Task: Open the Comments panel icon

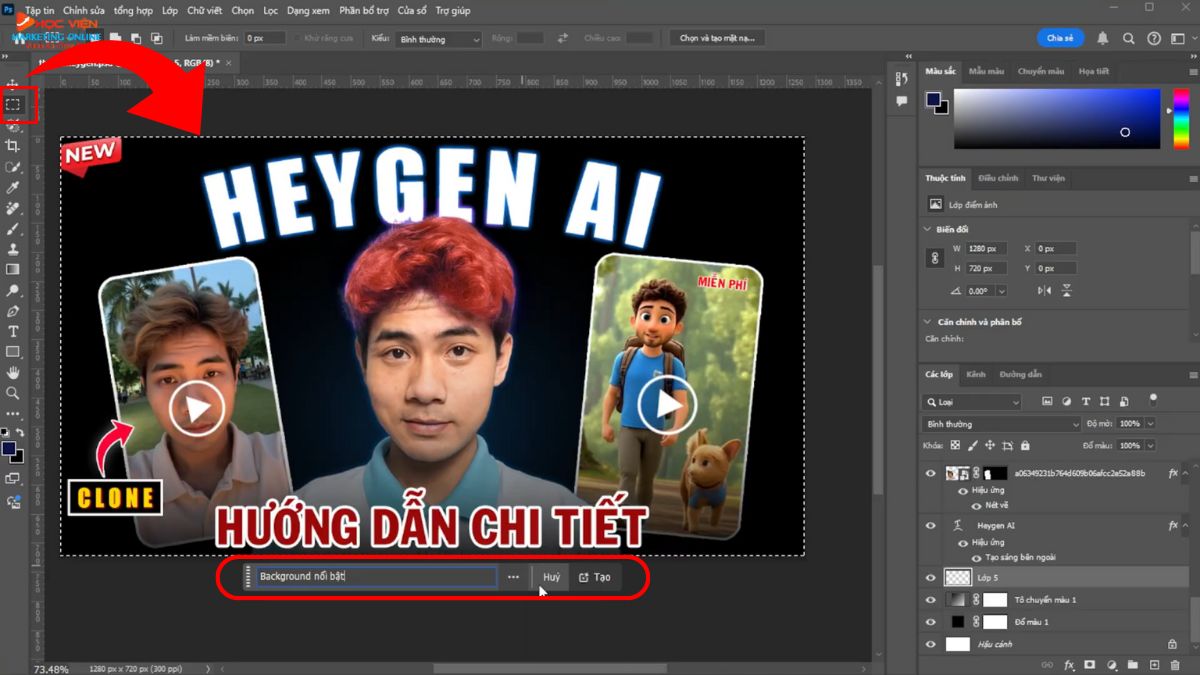Action: [x=902, y=101]
